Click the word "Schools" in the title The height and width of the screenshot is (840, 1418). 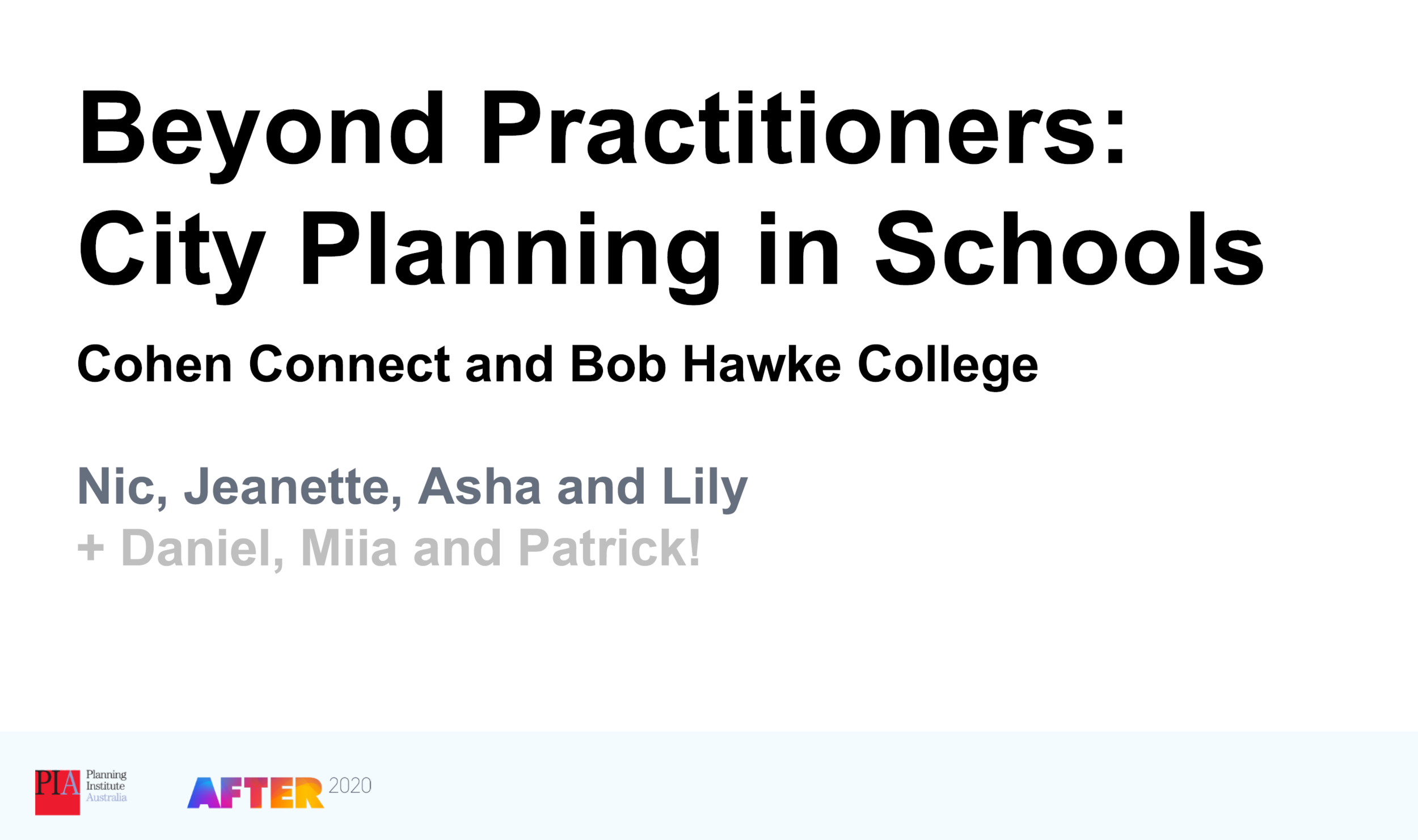[x=1070, y=250]
